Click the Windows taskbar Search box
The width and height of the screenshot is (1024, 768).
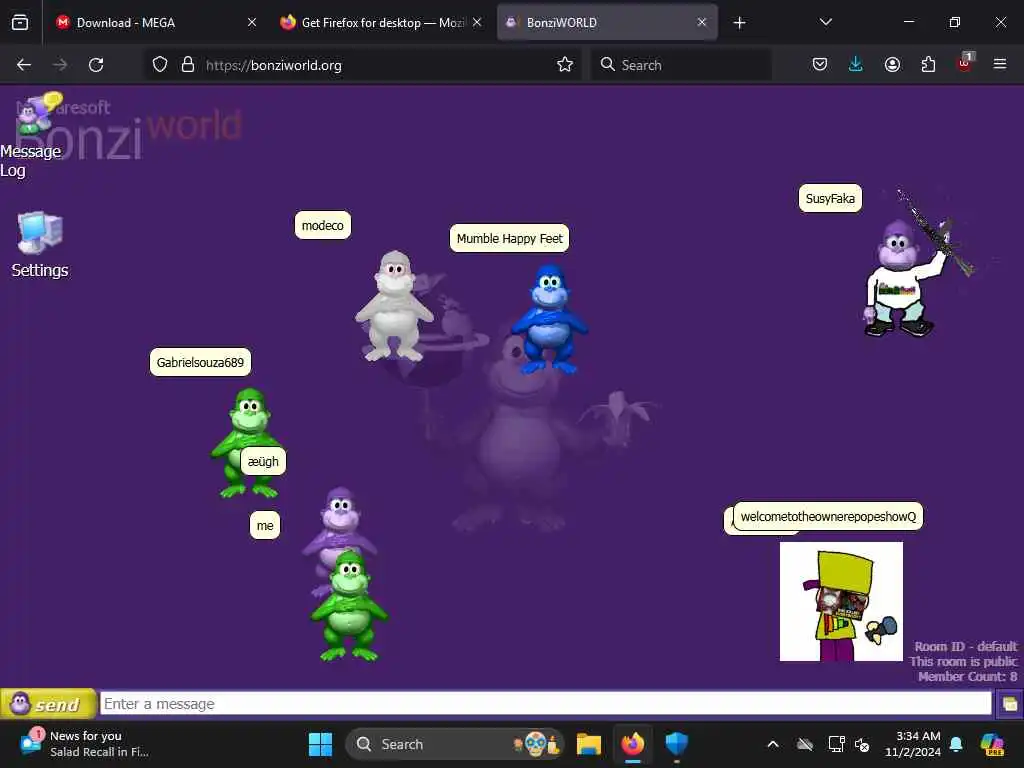(x=455, y=744)
